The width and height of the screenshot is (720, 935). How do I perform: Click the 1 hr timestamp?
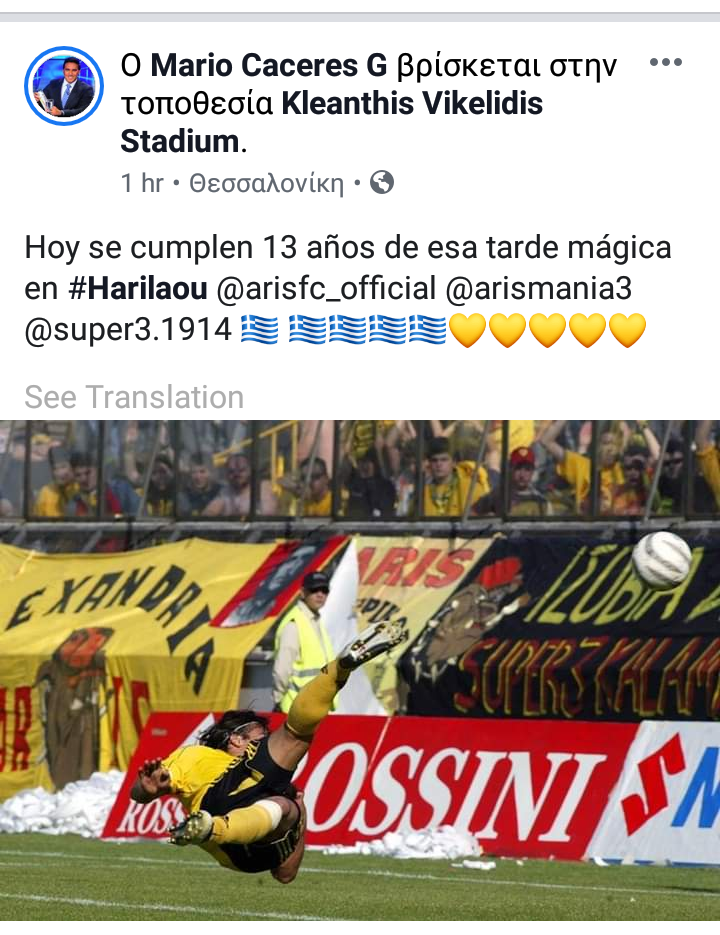[142, 183]
